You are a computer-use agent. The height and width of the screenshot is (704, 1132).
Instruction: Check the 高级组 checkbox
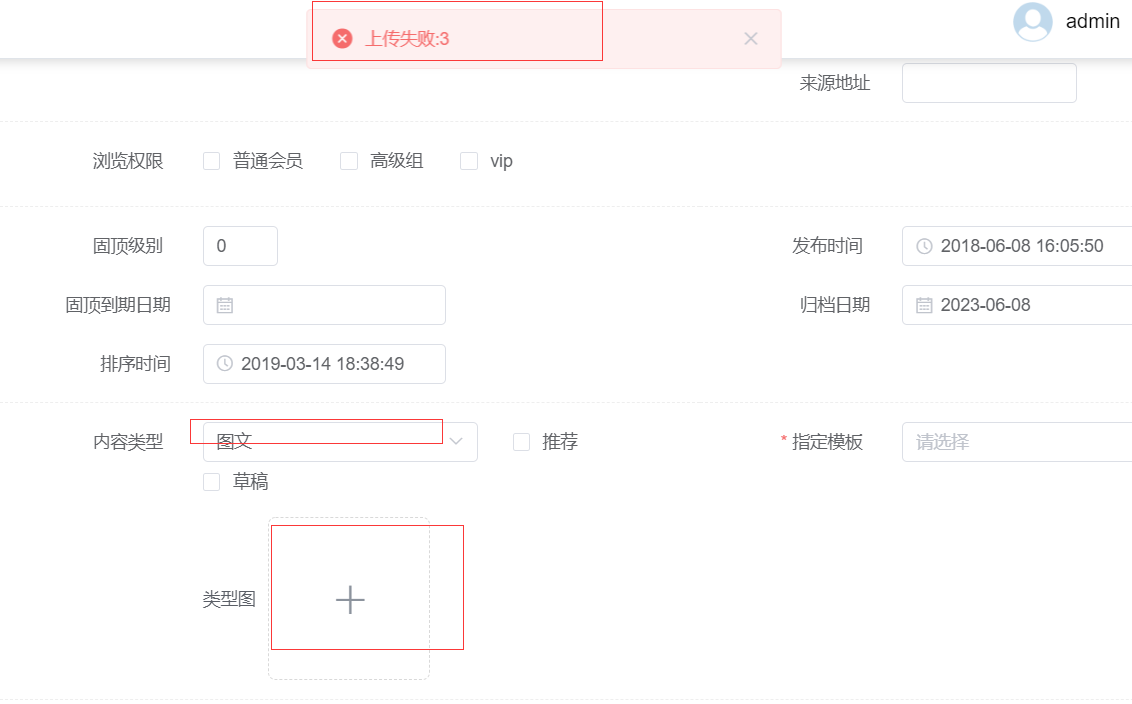pos(349,161)
